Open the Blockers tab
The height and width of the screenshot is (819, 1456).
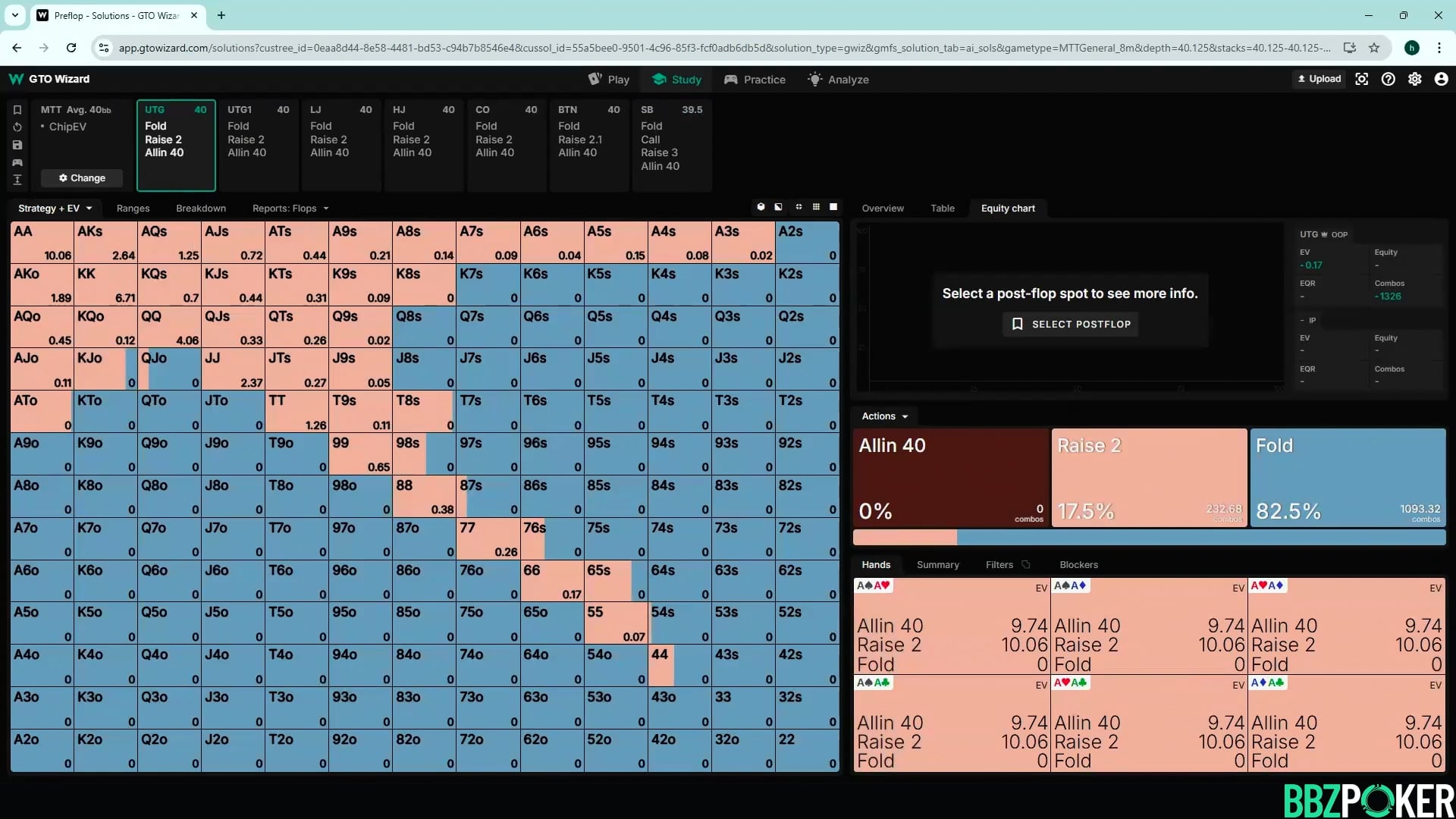[x=1078, y=565]
